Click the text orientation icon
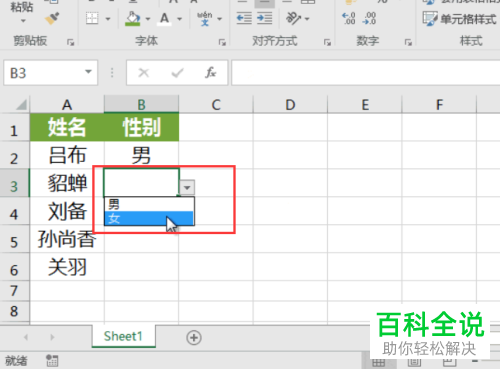The height and width of the screenshot is (369, 500). pos(293,18)
